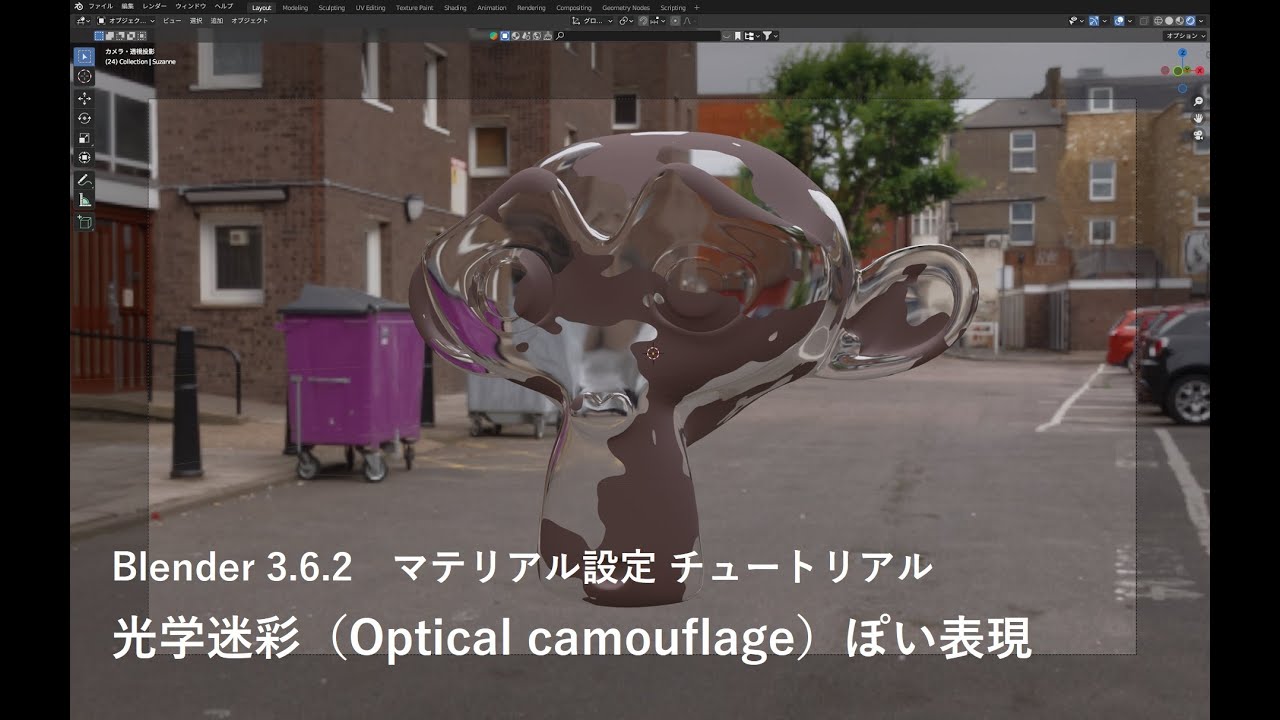Choose the Move tool
The image size is (1280, 720).
(84, 98)
